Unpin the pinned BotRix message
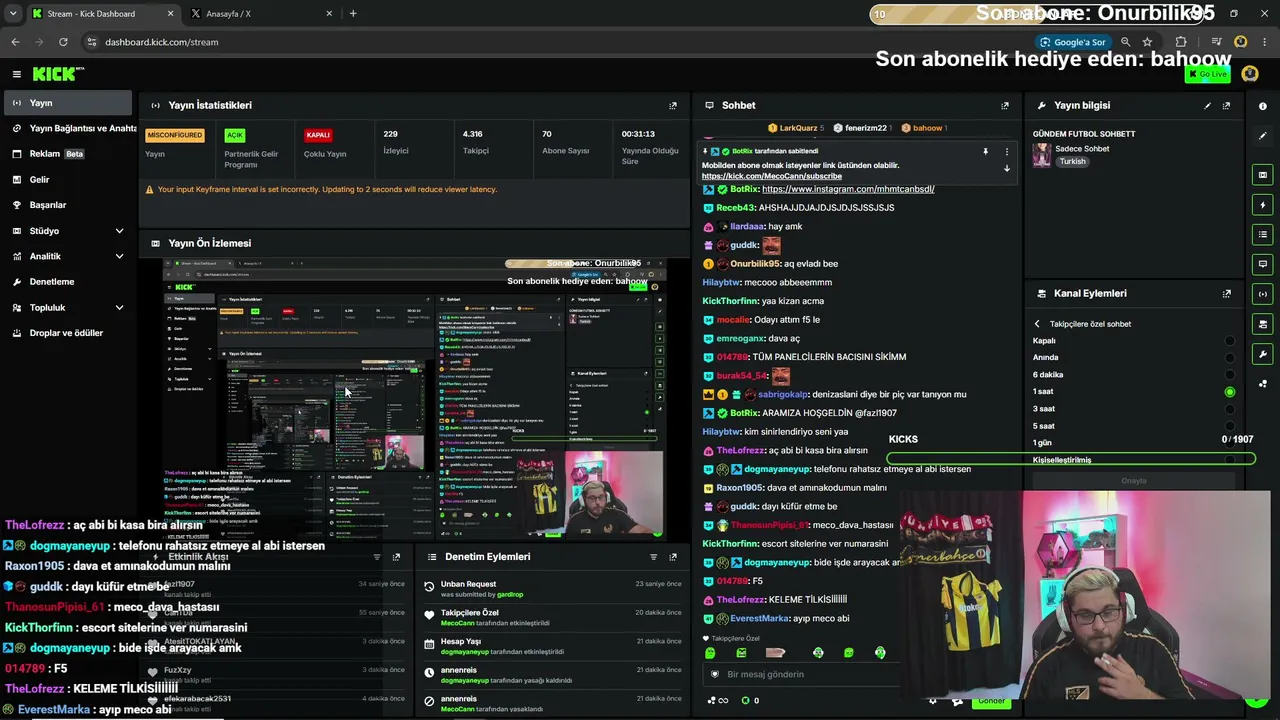Image resolution: width=1280 pixels, height=720 pixels. 985,152
